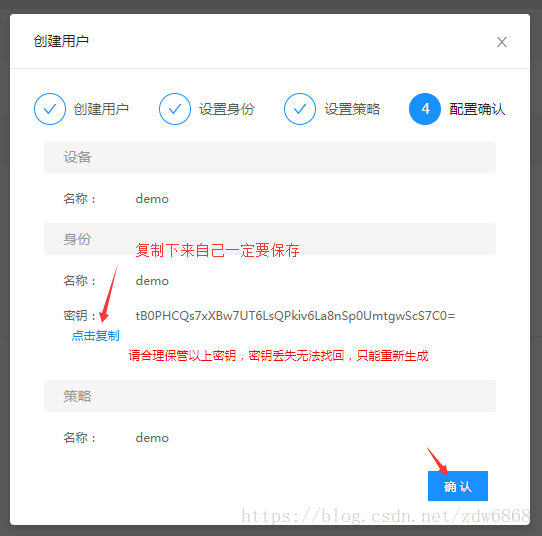Screen dimensions: 542x536
Task: Click the 设置身份 step checkmark circle
Action: point(175,109)
